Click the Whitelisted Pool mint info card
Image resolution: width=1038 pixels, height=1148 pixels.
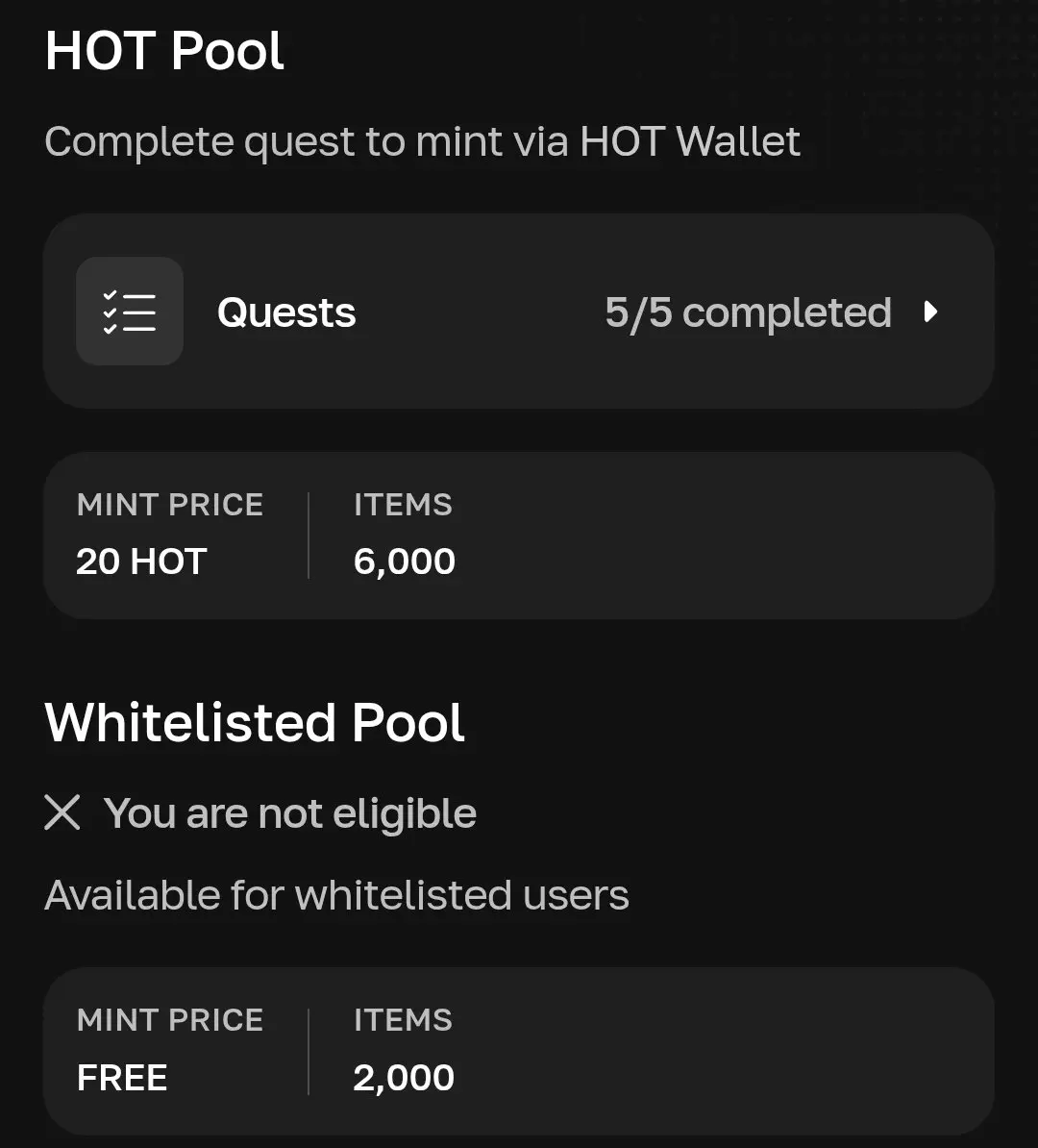519,1051
